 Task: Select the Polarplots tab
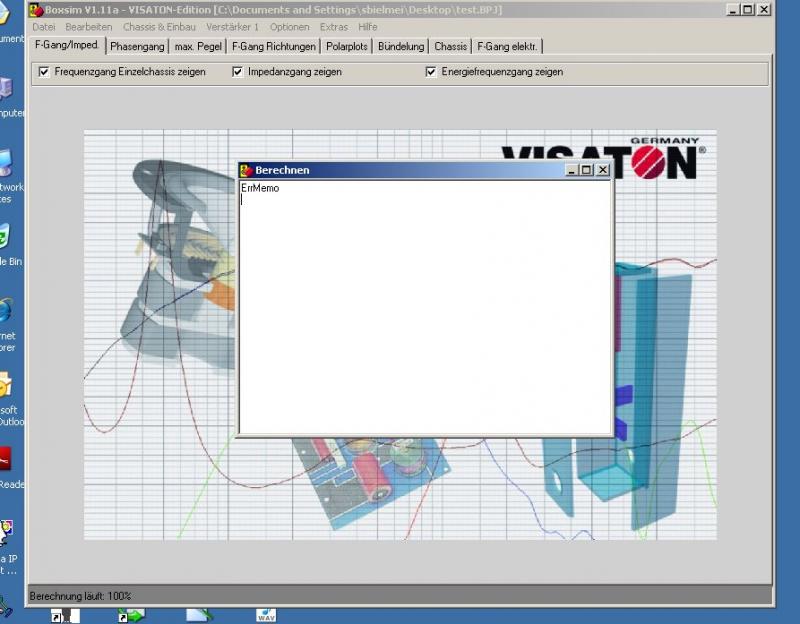pyautogui.click(x=348, y=46)
